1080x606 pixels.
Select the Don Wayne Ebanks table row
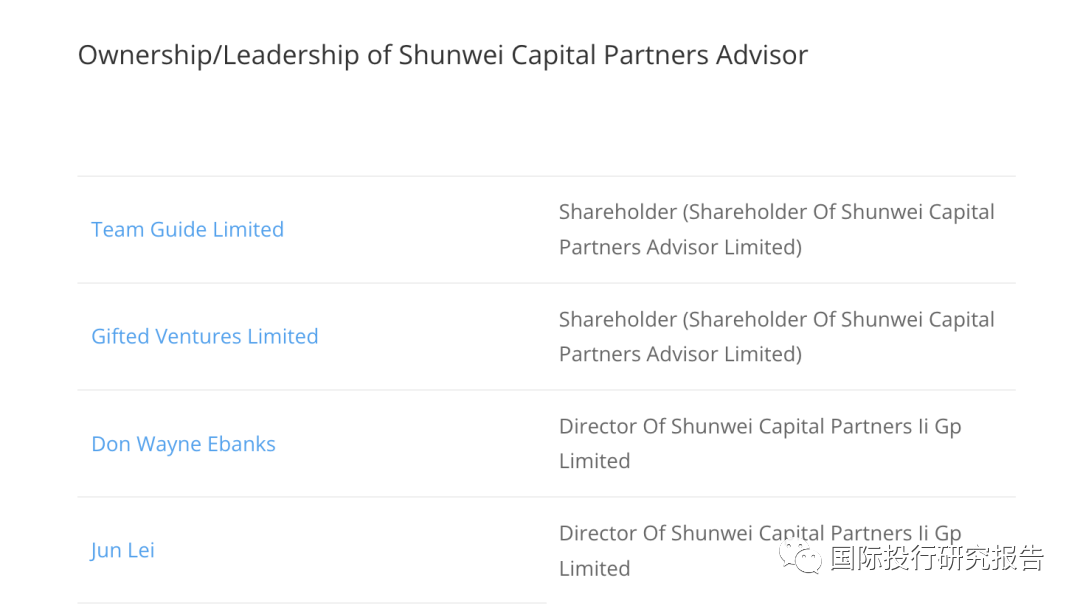(x=546, y=443)
